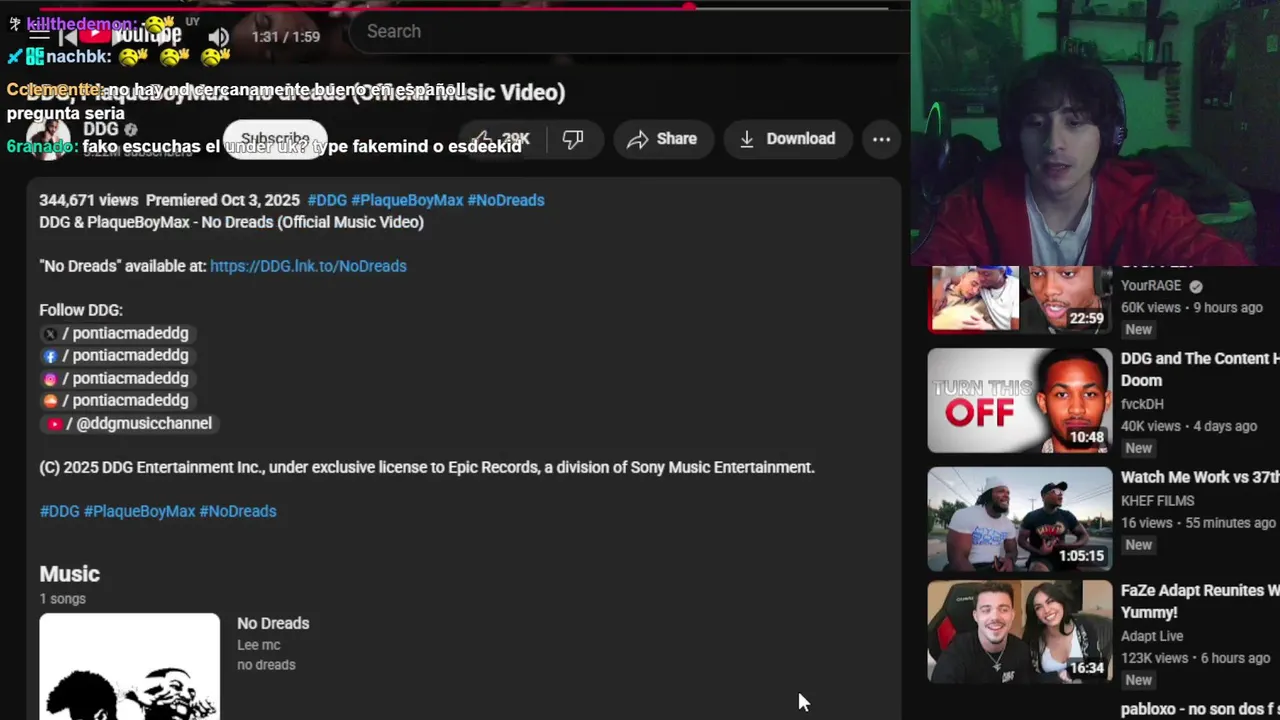The height and width of the screenshot is (720, 1280).
Task: Open "pabloxo - no son dos" video title
Action: [1200, 709]
